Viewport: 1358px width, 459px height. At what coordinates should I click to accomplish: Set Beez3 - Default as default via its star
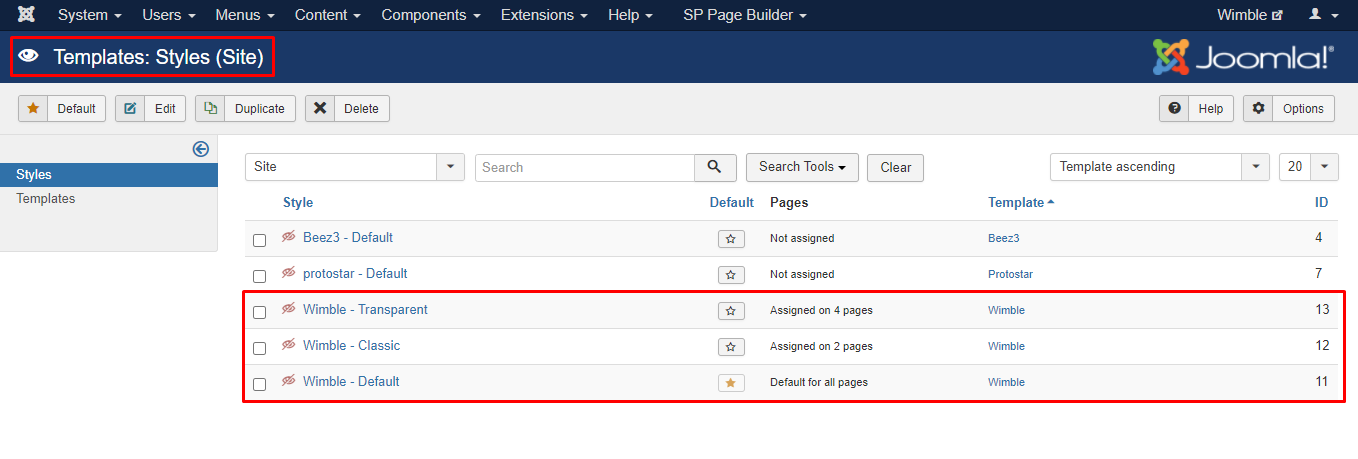click(731, 239)
